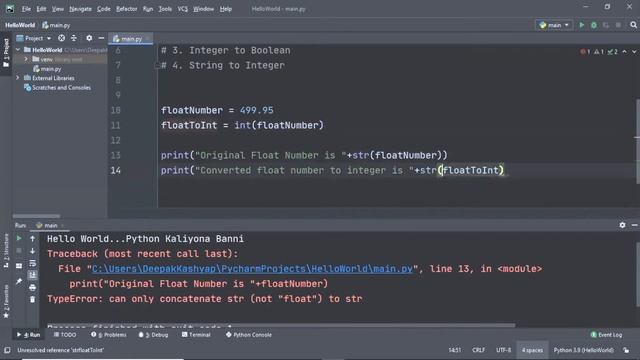Toggle the Favorites side tool button

coord(6,301)
